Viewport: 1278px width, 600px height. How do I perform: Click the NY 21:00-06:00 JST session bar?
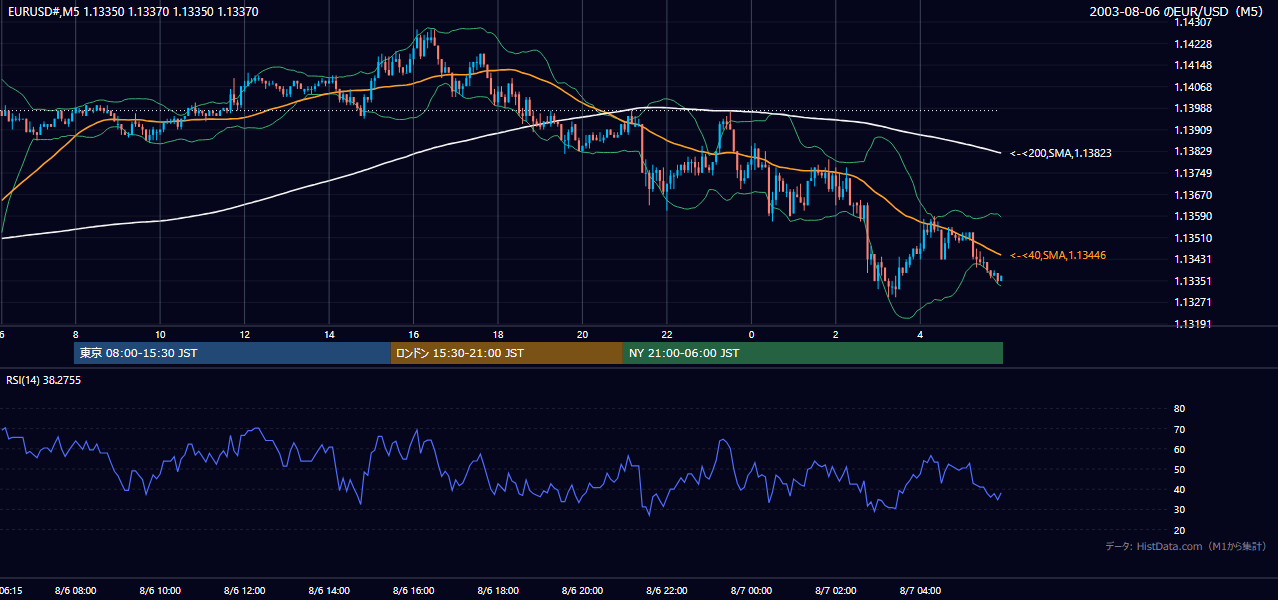click(x=813, y=353)
